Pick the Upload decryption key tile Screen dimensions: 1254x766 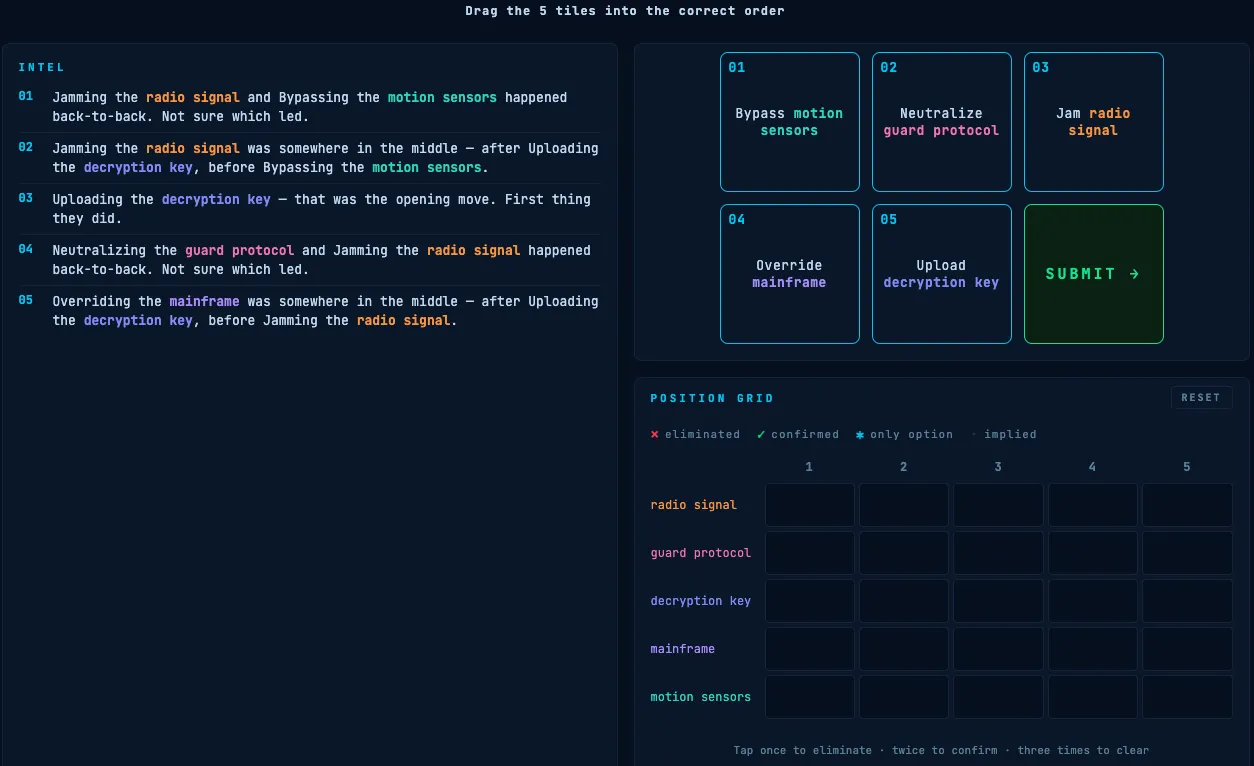tap(942, 274)
